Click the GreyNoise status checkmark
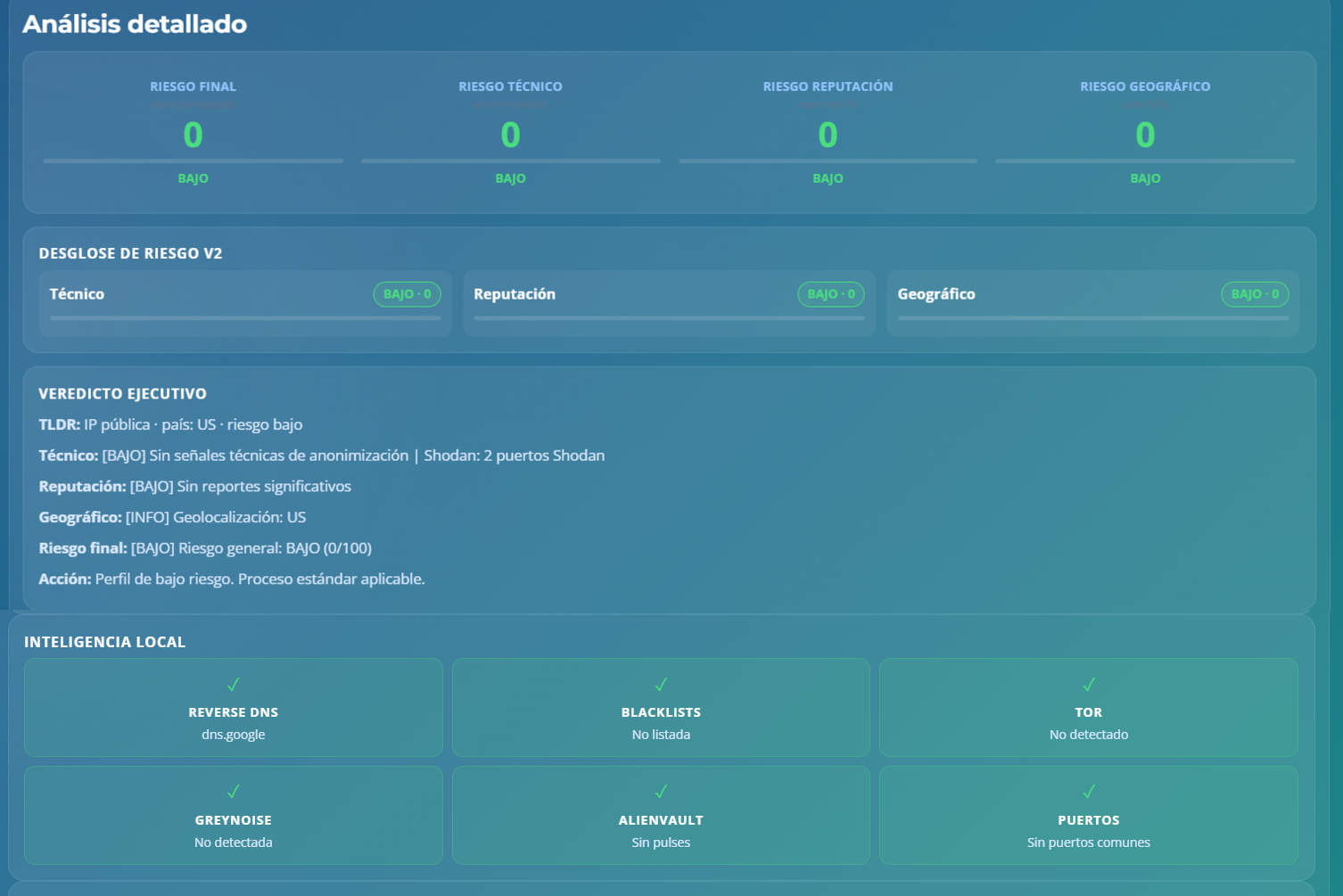 pos(233,792)
